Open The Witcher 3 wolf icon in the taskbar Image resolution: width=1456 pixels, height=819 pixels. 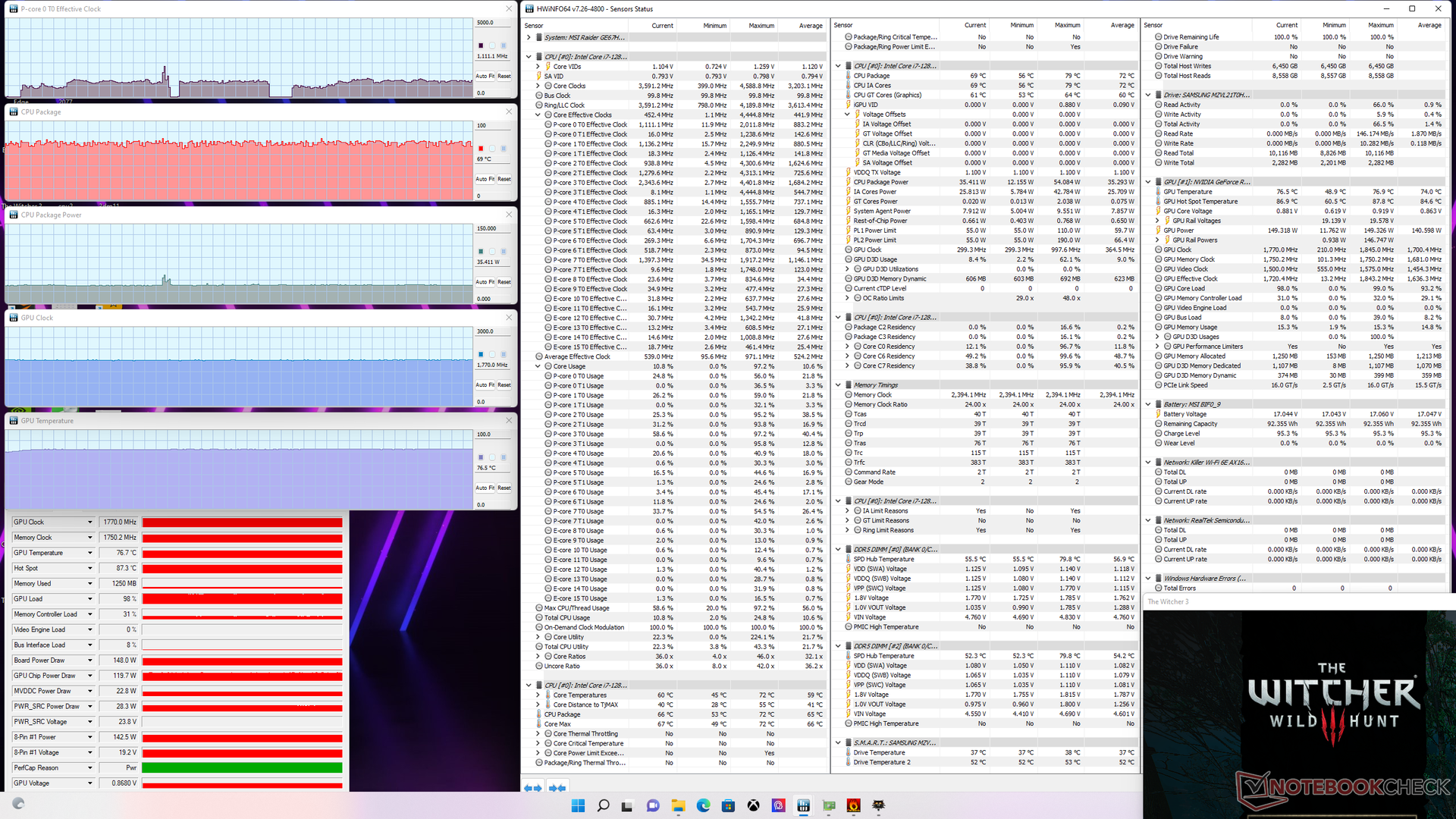879,805
